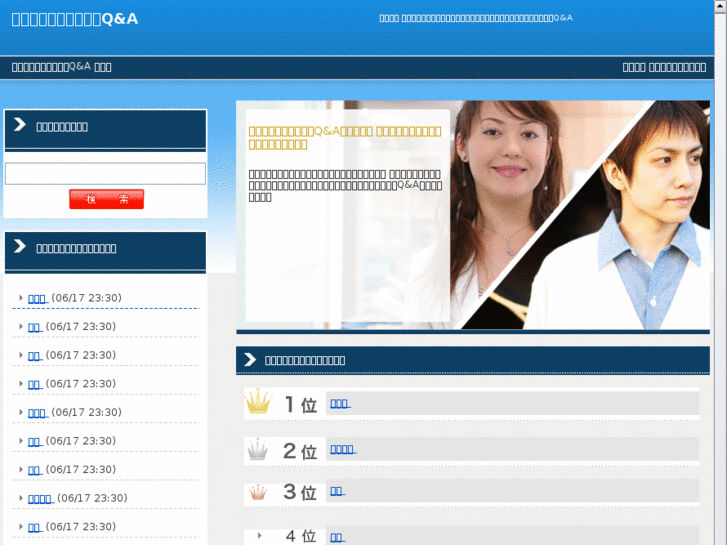Click the vertical scrollbar track

tap(721, 278)
